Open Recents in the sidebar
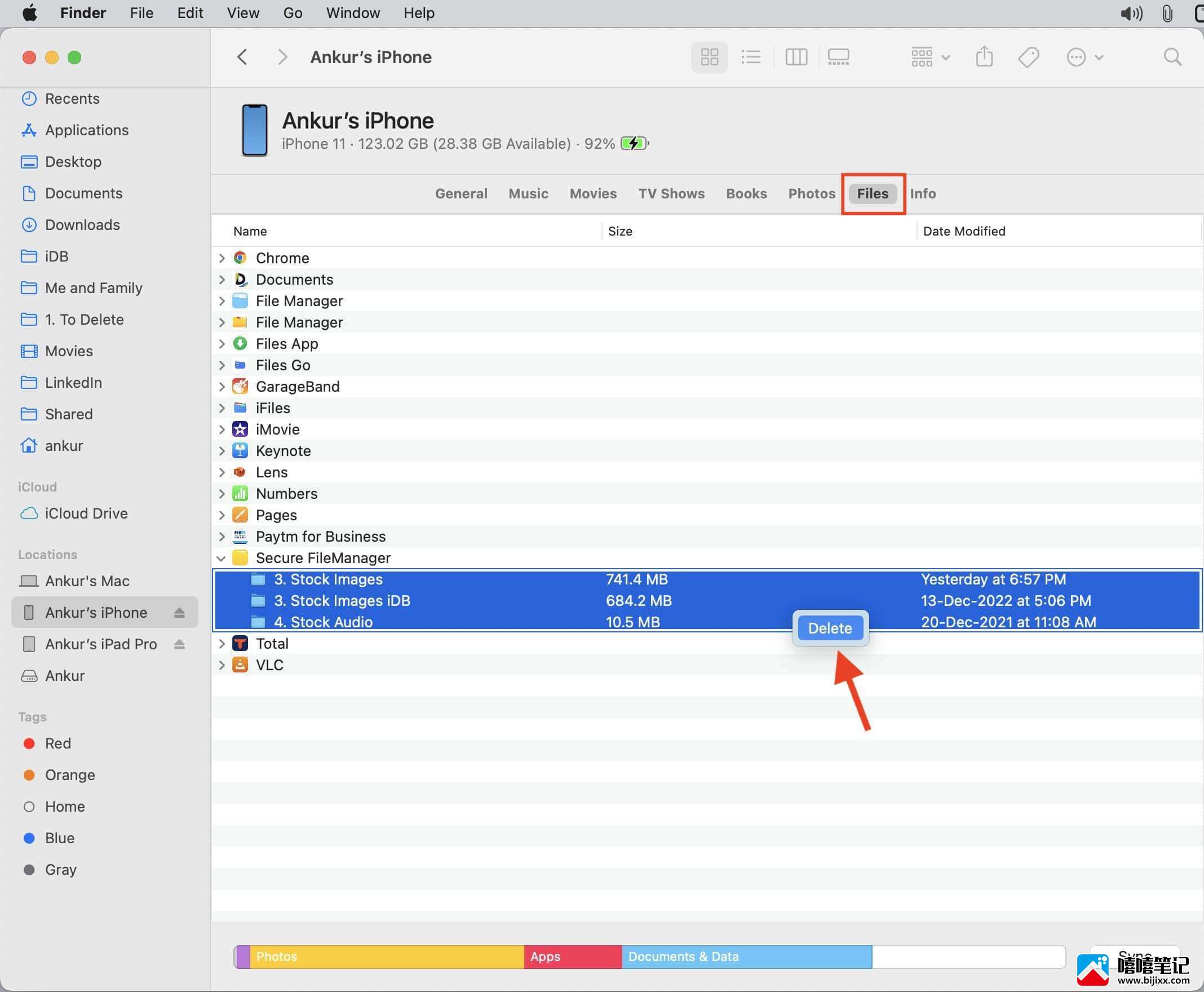 click(72, 98)
